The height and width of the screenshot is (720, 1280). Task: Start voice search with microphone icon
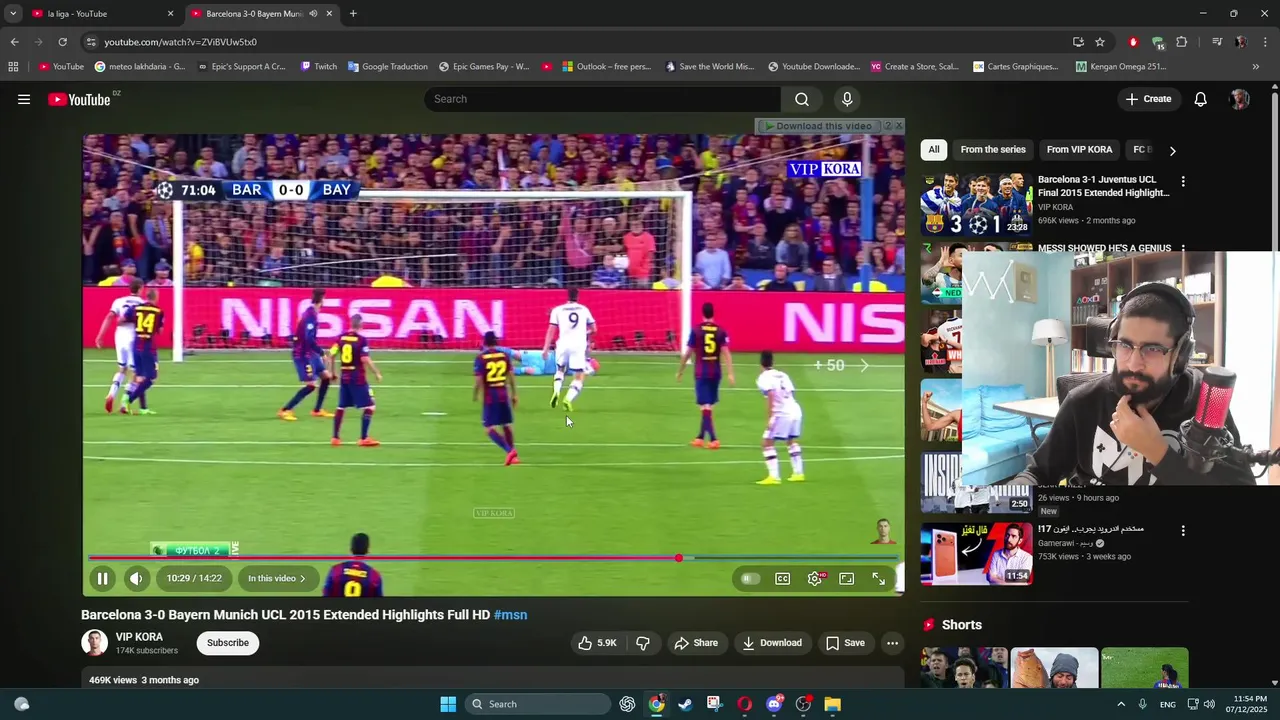[847, 99]
